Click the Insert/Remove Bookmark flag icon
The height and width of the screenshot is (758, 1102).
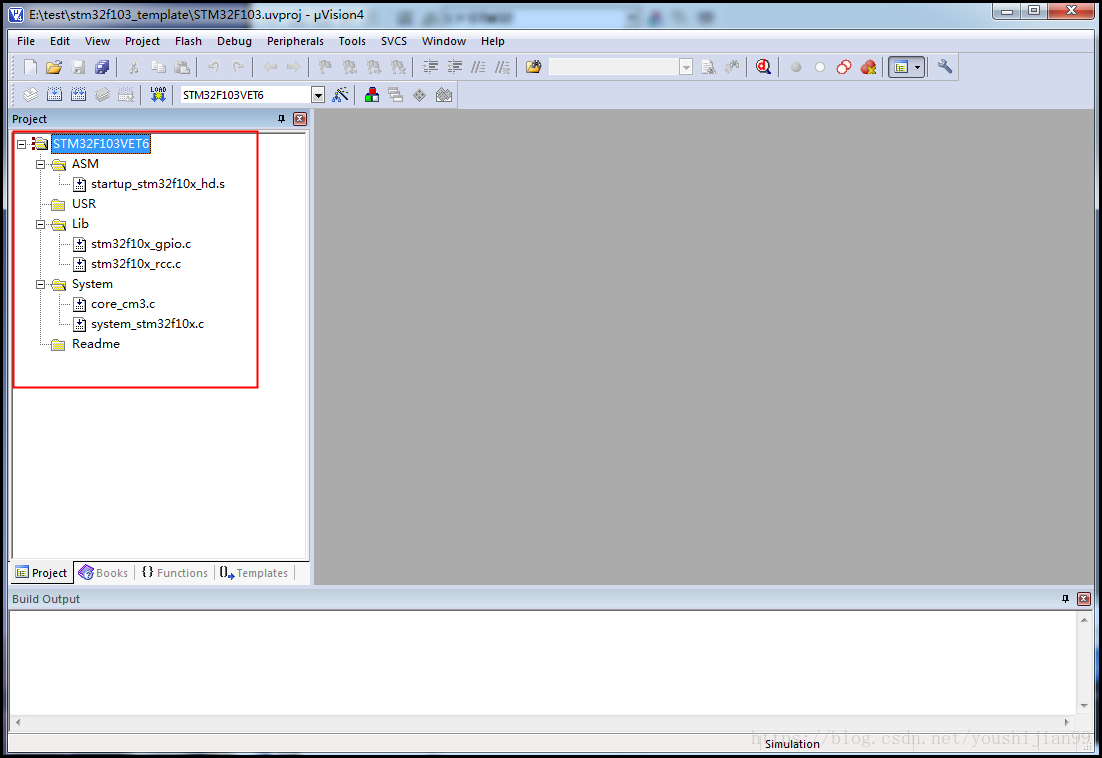click(x=325, y=67)
